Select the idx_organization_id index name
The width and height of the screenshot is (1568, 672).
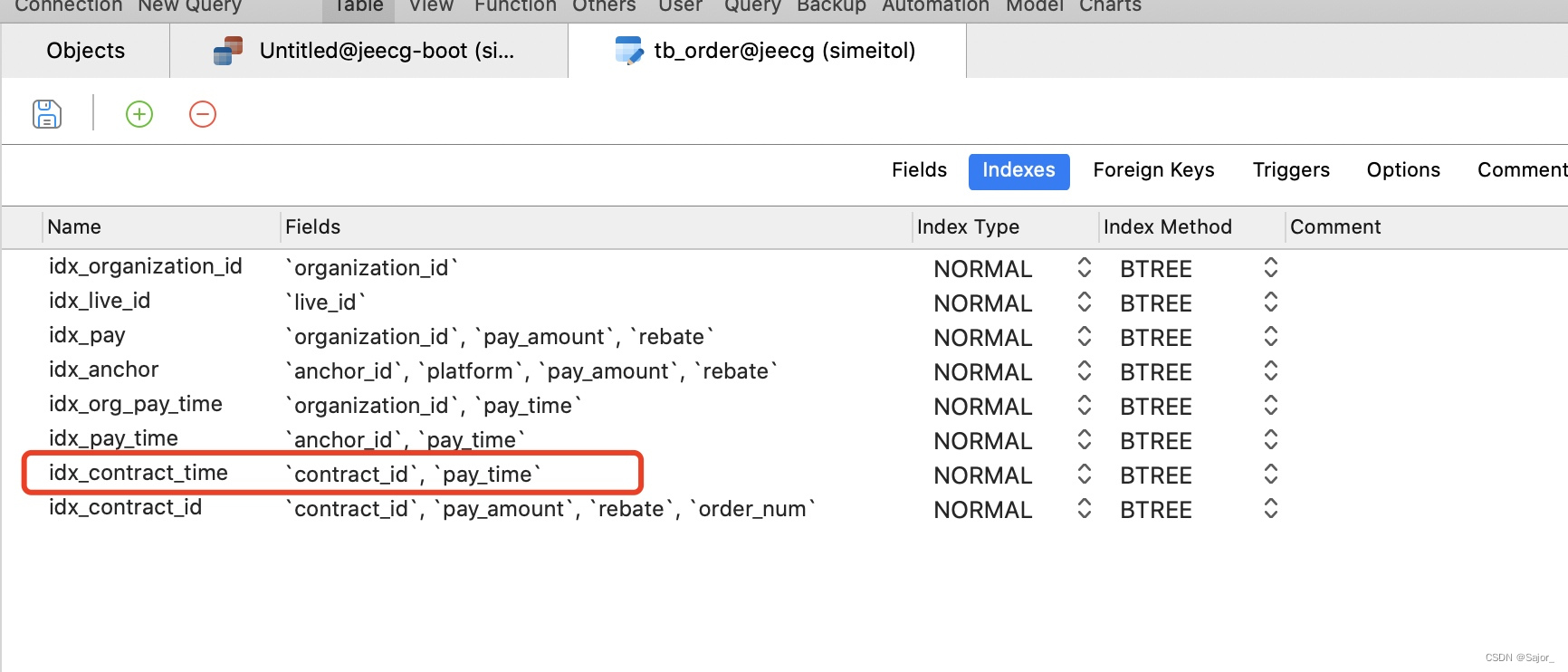point(146,266)
